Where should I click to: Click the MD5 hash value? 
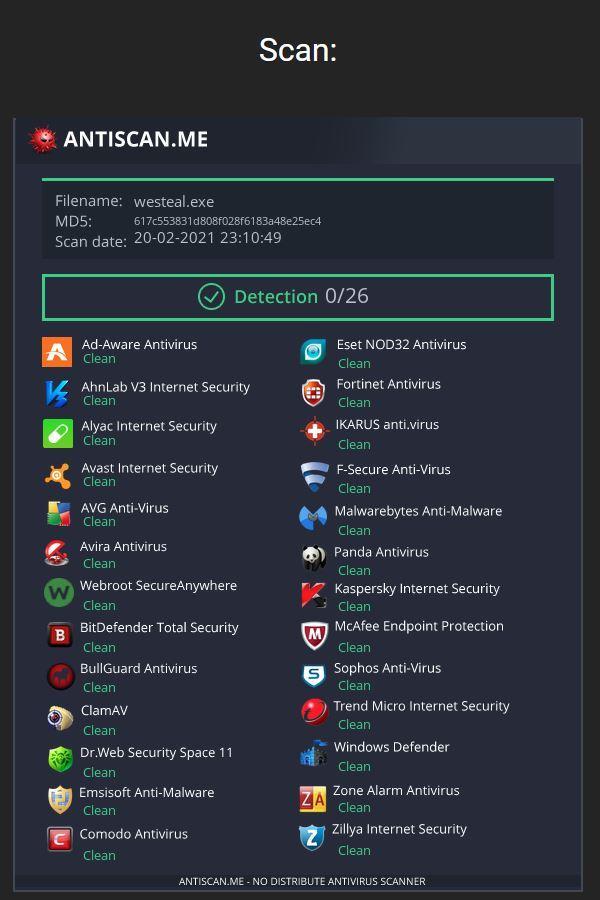click(x=227, y=221)
